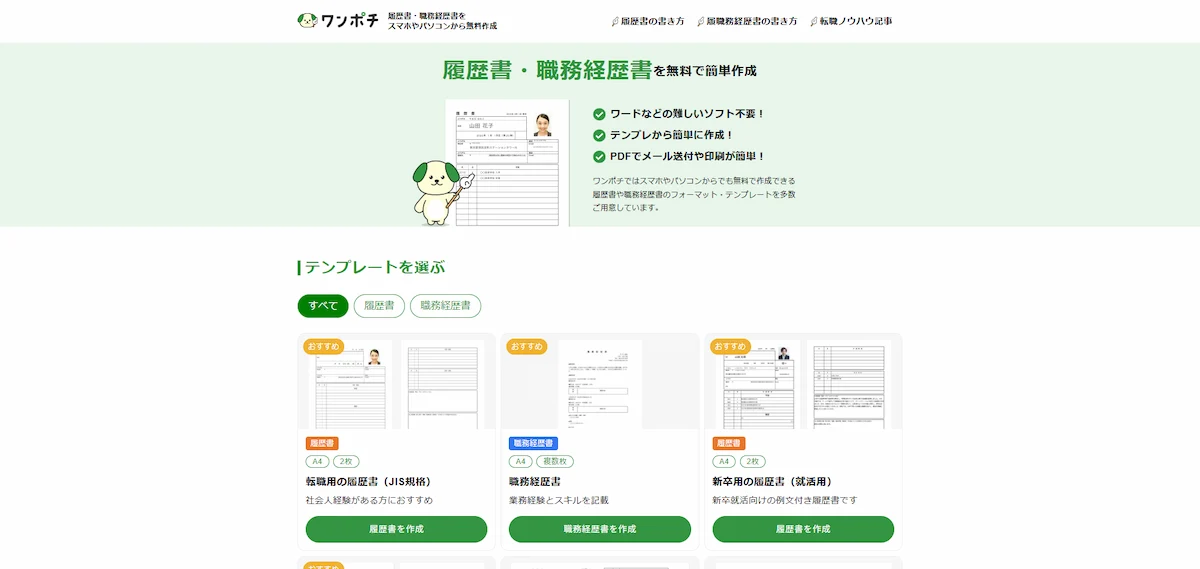This screenshot has width=1200, height=569.
Task: Click the checkmark beside ワードなどの難しいソフト不要
Action: click(599, 114)
